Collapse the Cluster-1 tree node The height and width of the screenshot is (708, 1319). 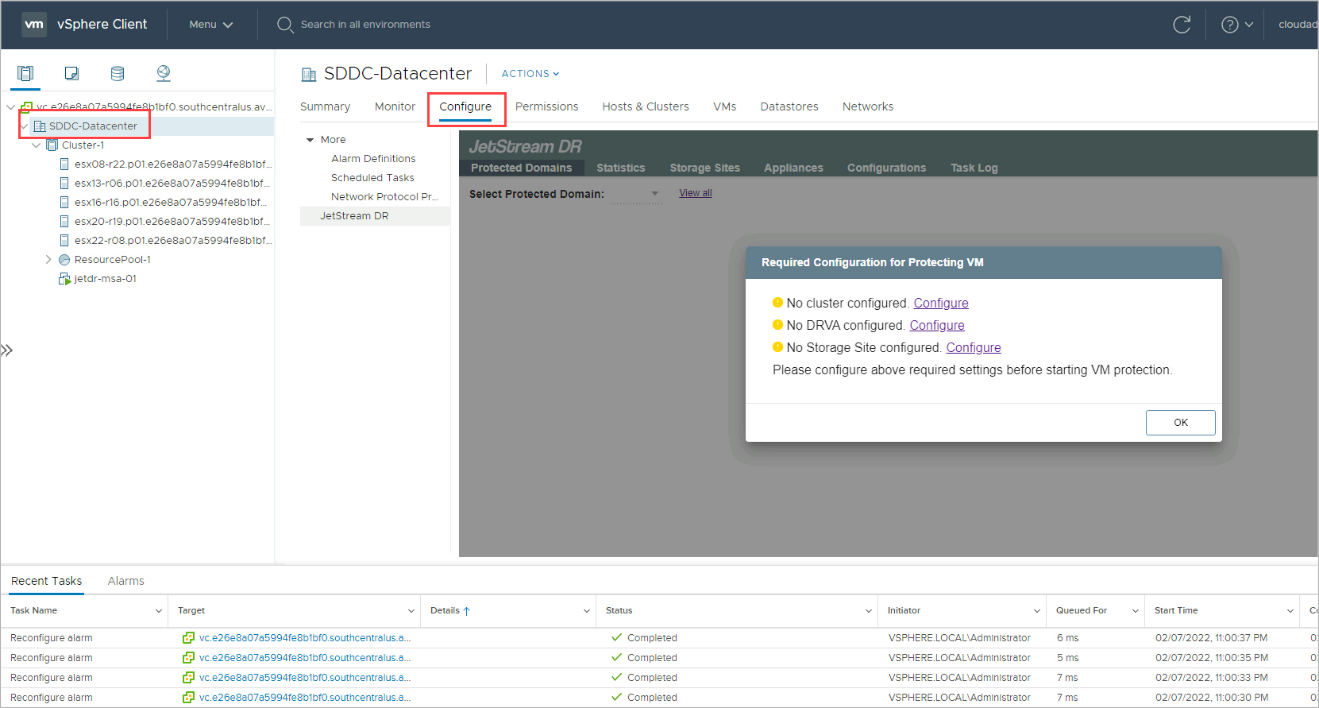[x=37, y=145]
